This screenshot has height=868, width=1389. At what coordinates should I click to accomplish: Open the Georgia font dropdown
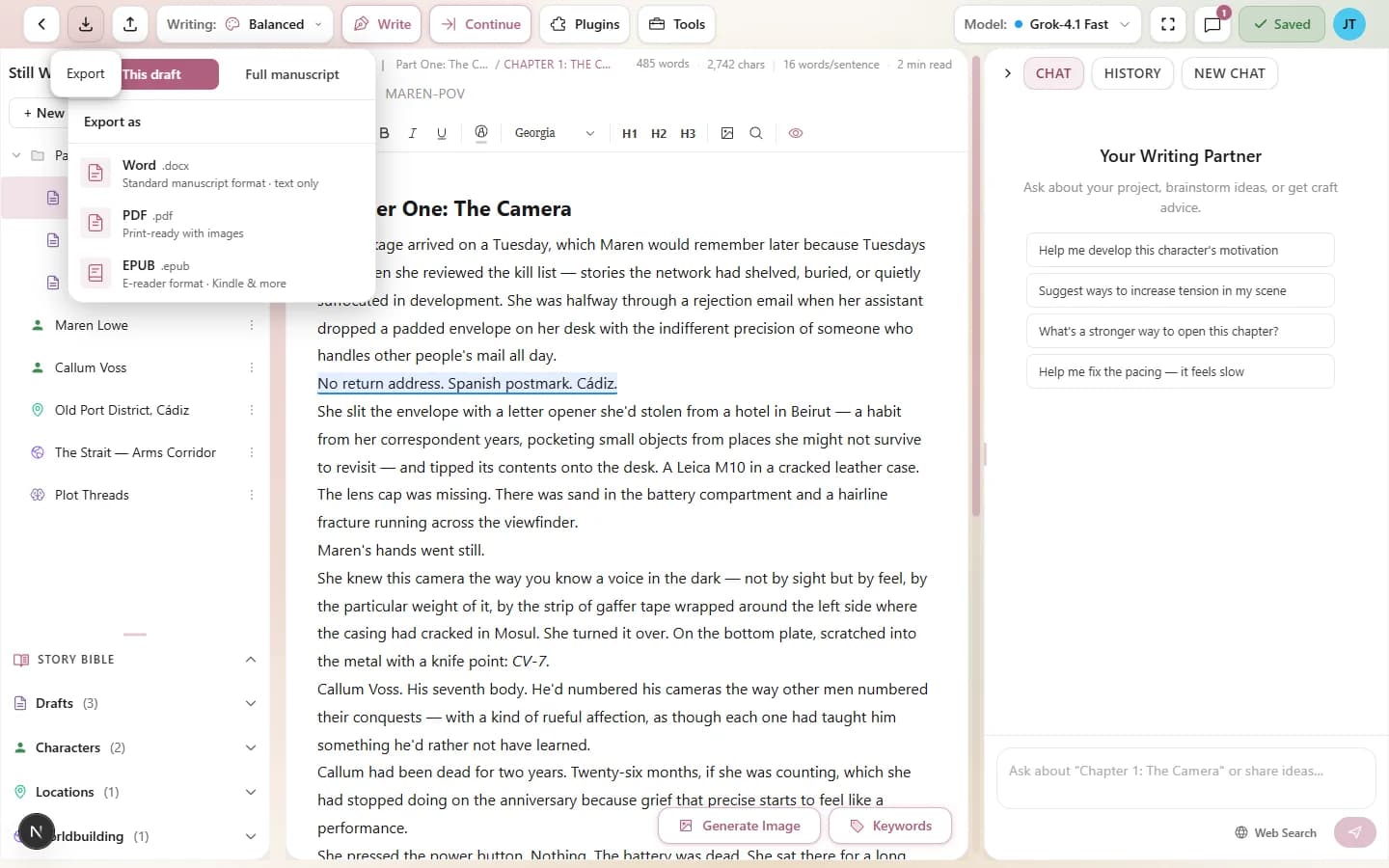[x=555, y=133]
